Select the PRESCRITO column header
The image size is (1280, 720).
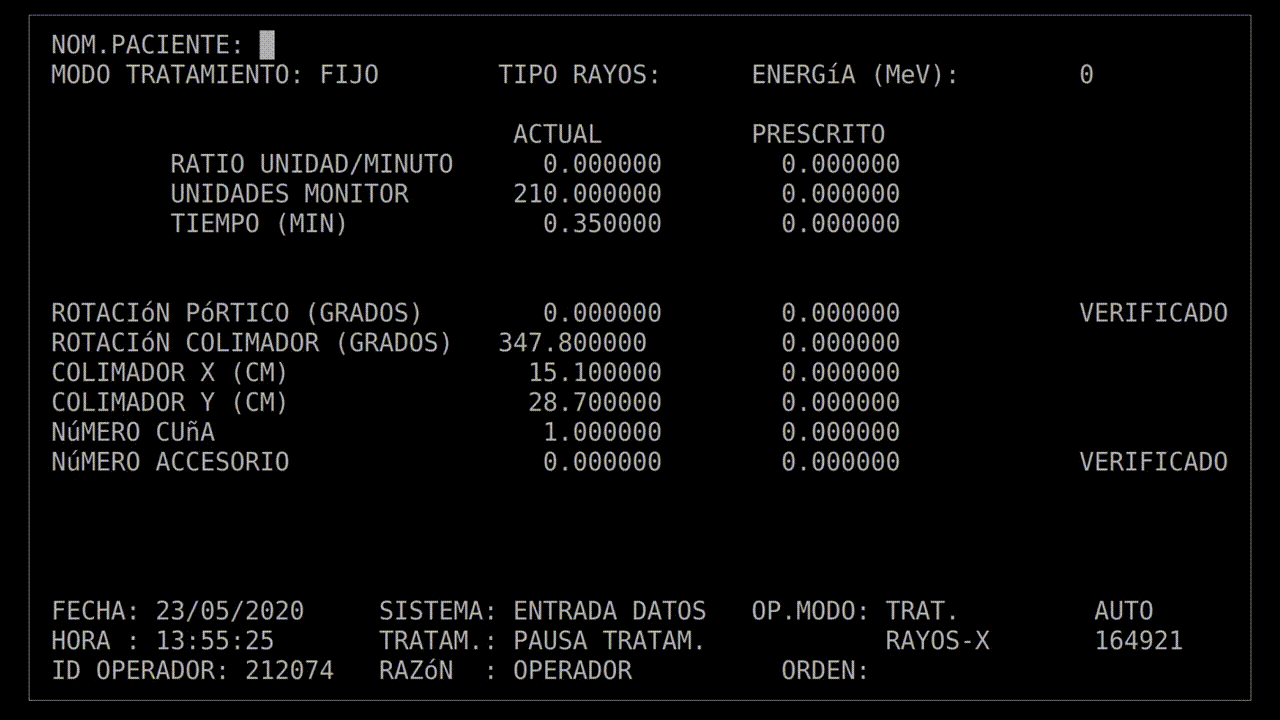[x=818, y=133]
